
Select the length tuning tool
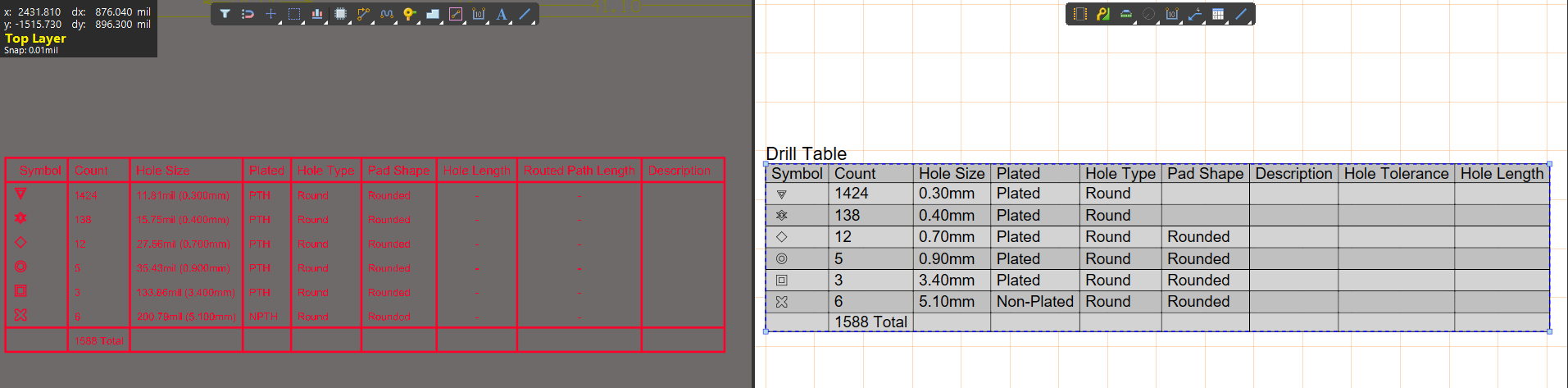click(x=387, y=14)
